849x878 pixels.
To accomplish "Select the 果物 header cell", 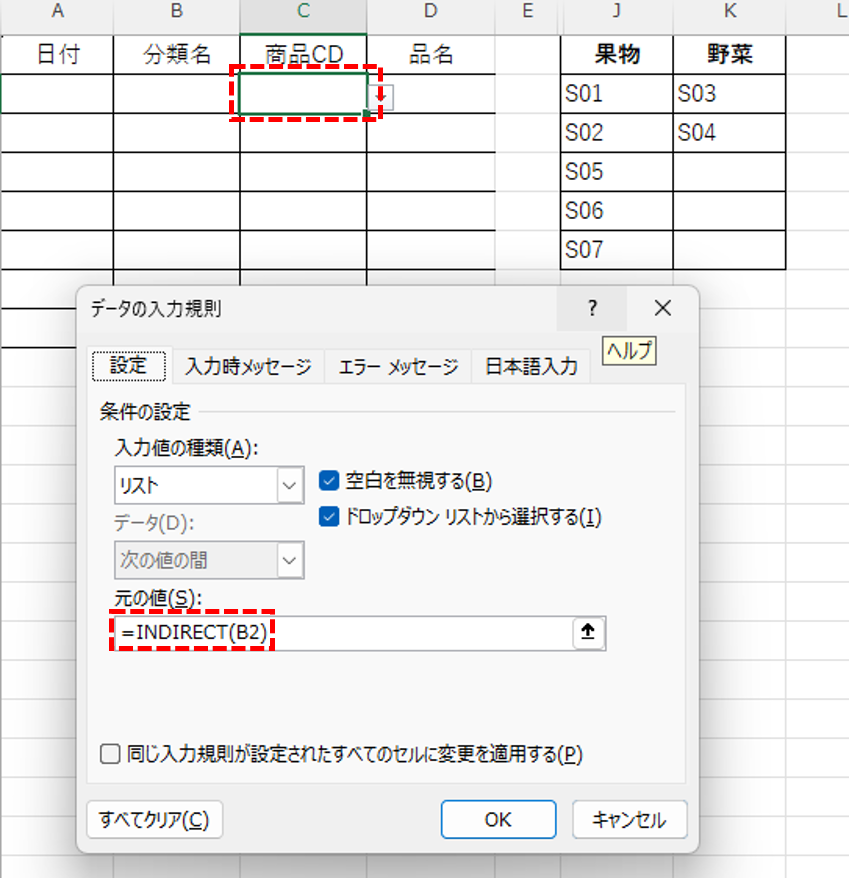I will pos(616,54).
